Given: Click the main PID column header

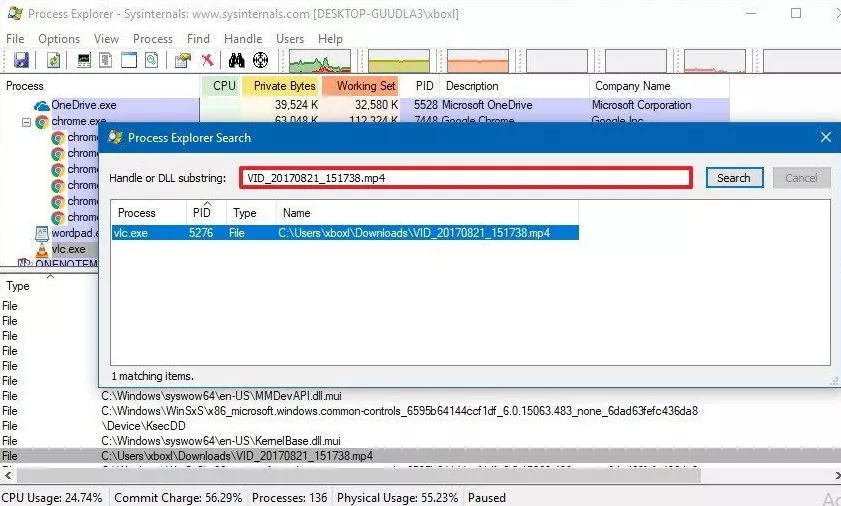Looking at the screenshot, I should 421,86.
